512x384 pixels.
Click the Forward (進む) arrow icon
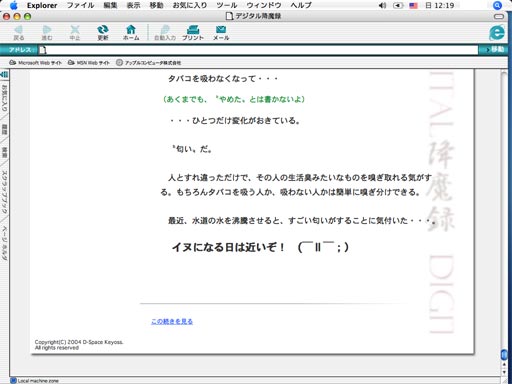click(47, 30)
